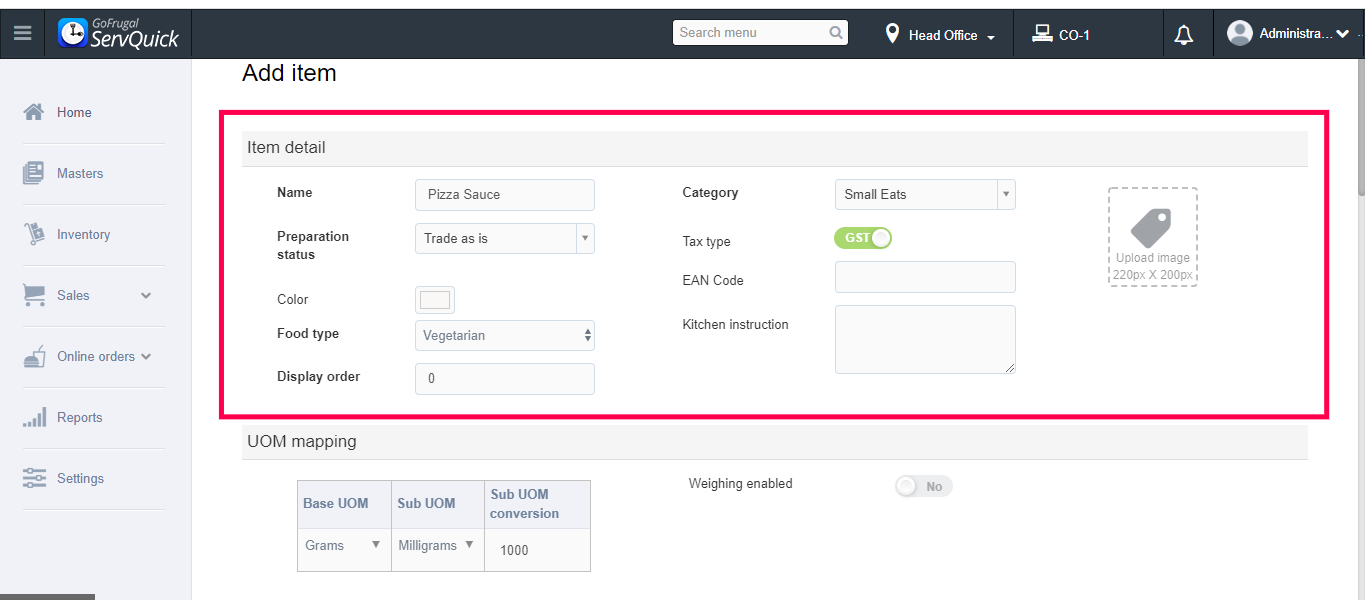Screen dimensions: 1365x600
Task: Pick a color from the Color swatch
Action: click(x=435, y=300)
